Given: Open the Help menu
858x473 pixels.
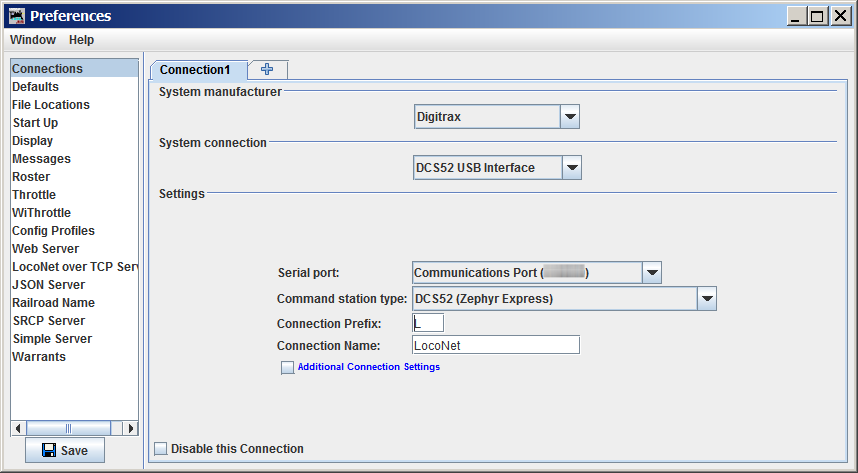Looking at the screenshot, I should click(x=82, y=40).
